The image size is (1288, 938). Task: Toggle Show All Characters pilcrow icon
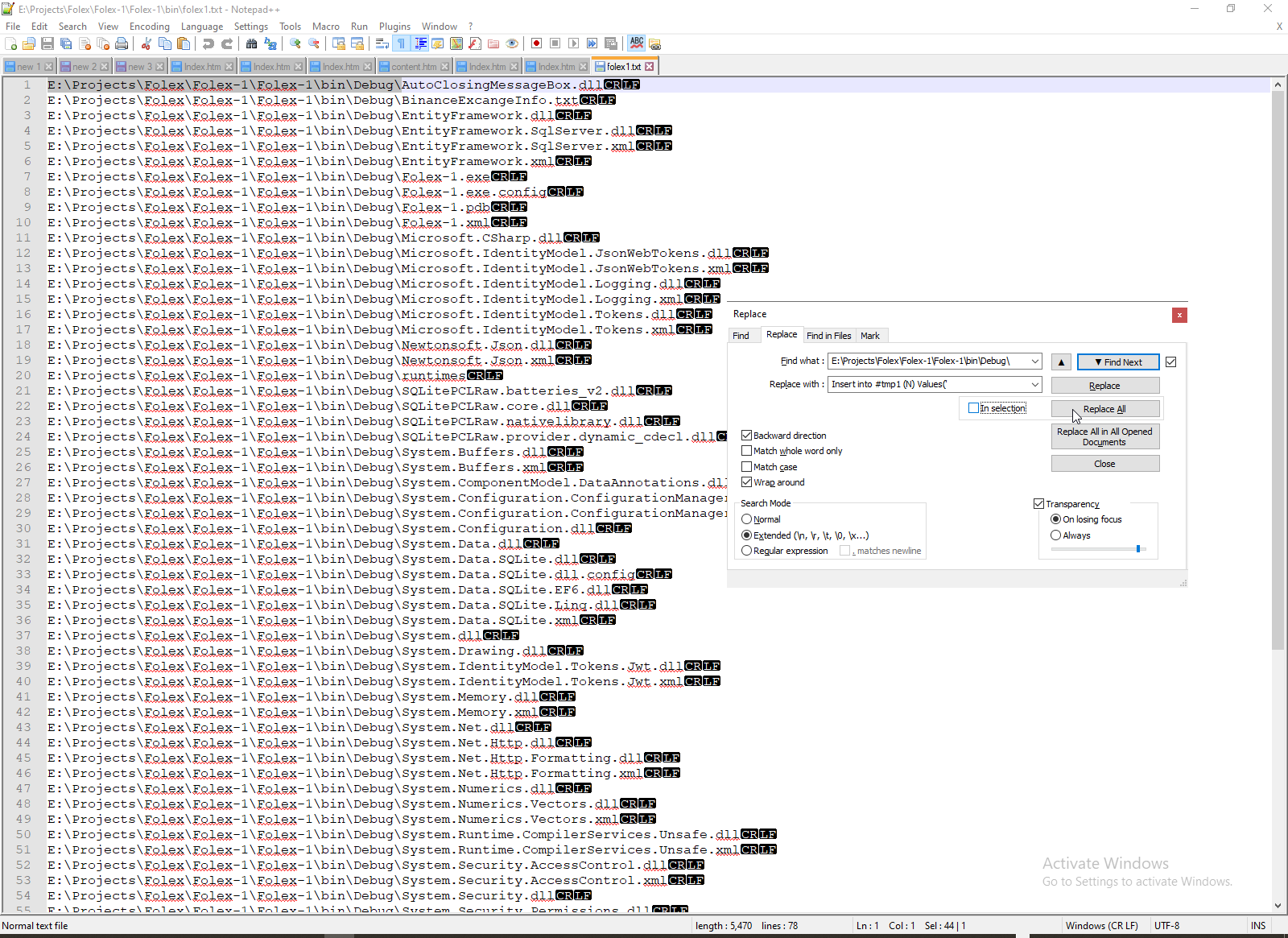click(401, 43)
